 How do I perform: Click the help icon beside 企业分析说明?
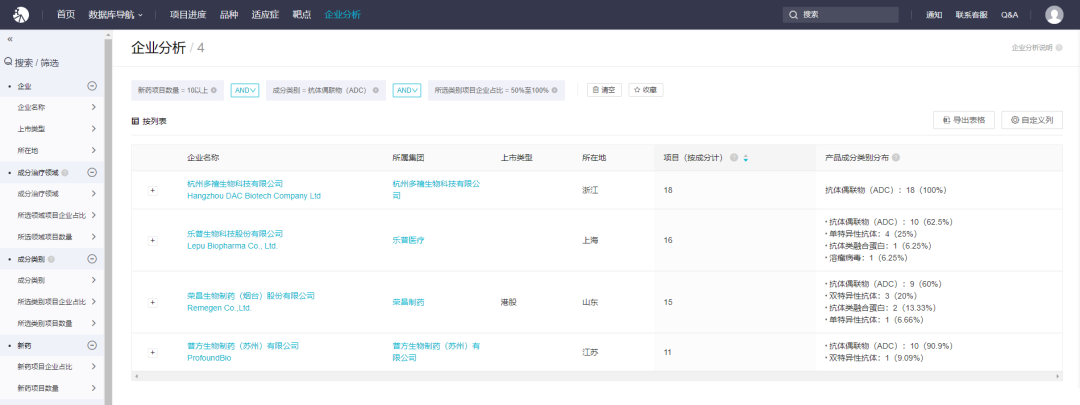1058,48
